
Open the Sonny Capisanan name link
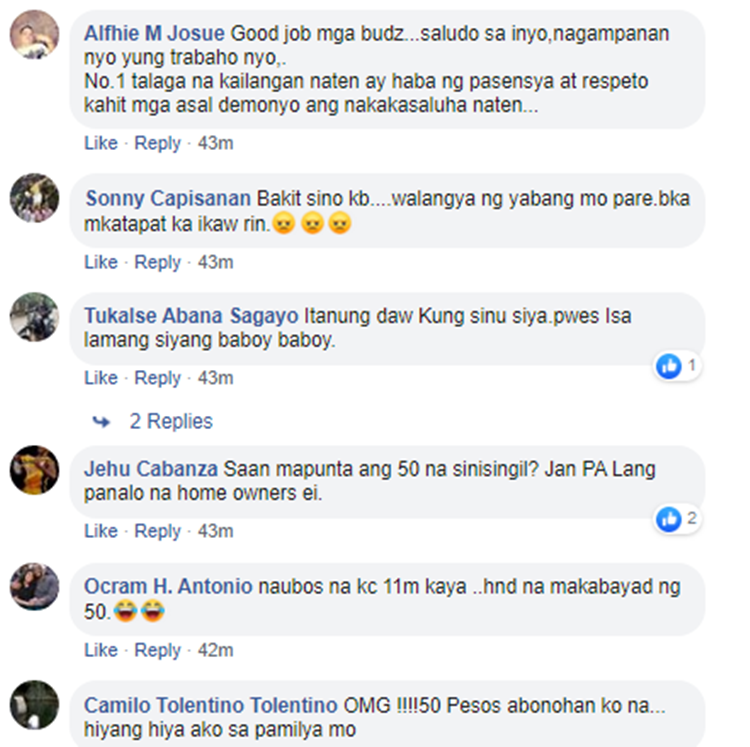(x=168, y=198)
